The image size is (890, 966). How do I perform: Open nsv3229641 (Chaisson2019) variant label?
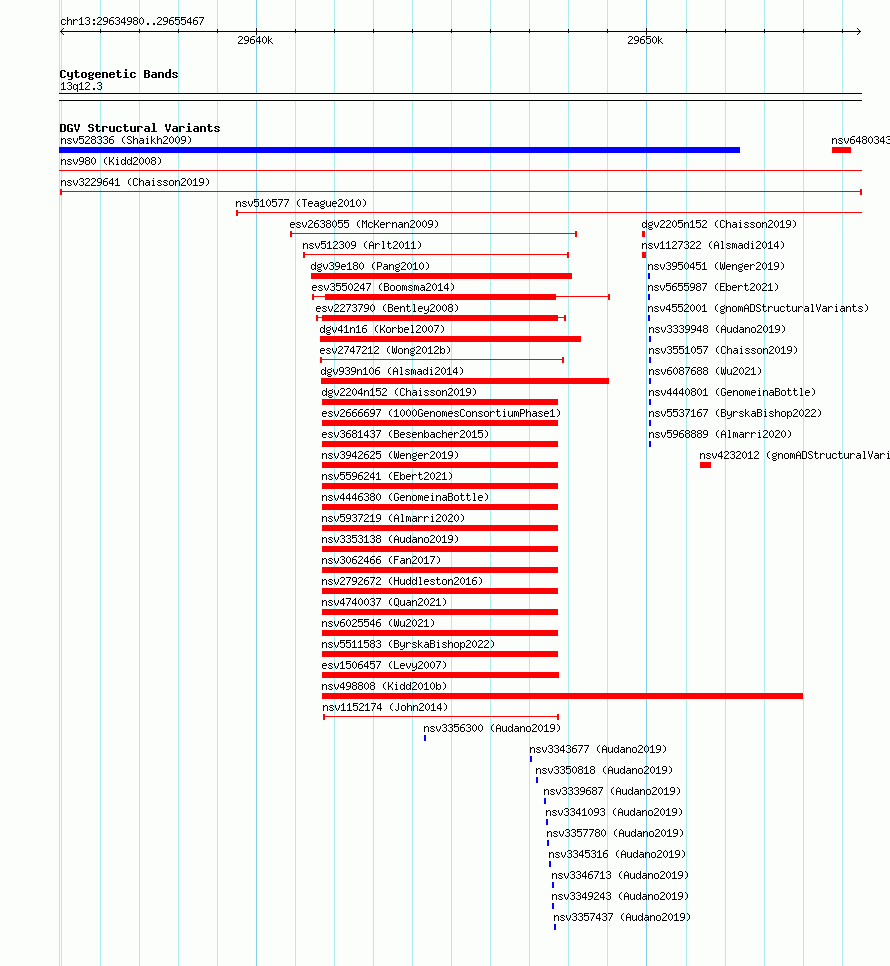pyautogui.click(x=135, y=182)
